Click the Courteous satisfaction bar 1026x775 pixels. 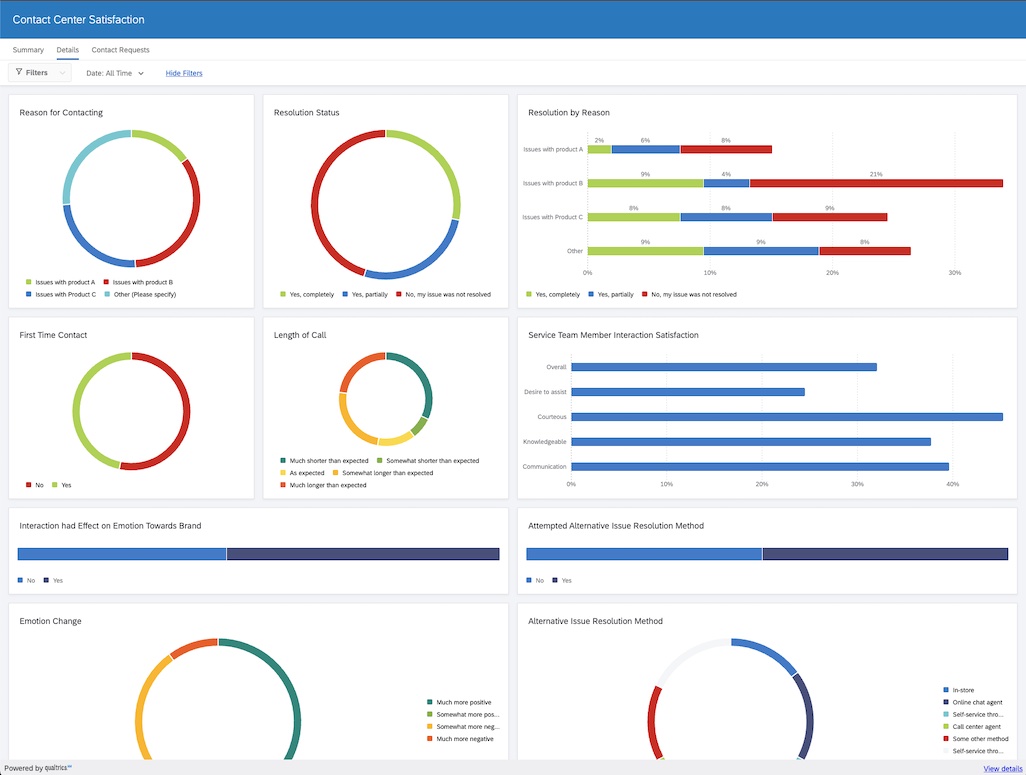pyautogui.click(x=787, y=417)
